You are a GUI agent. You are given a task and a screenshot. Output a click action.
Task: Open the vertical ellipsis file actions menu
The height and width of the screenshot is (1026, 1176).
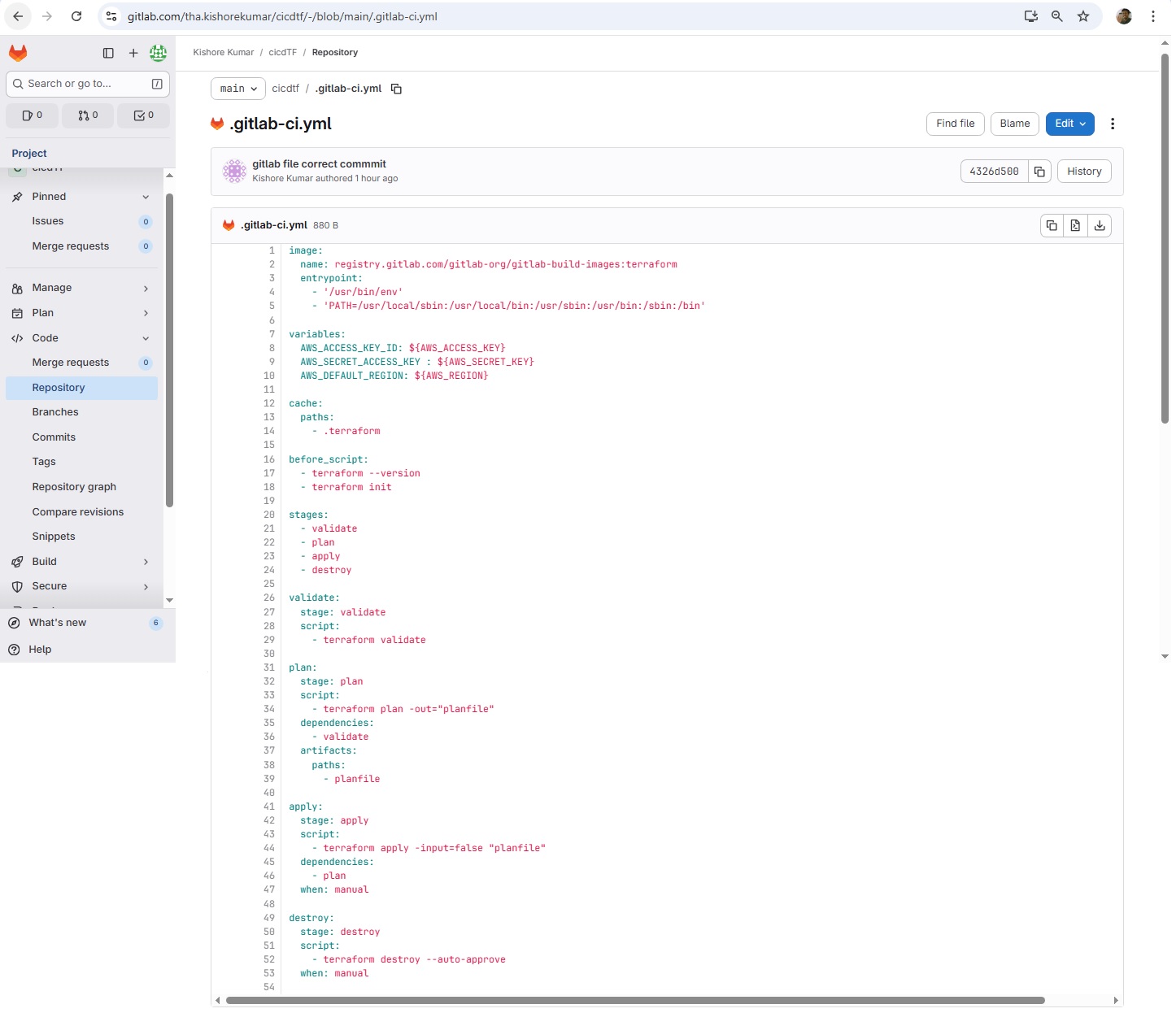[1113, 124]
